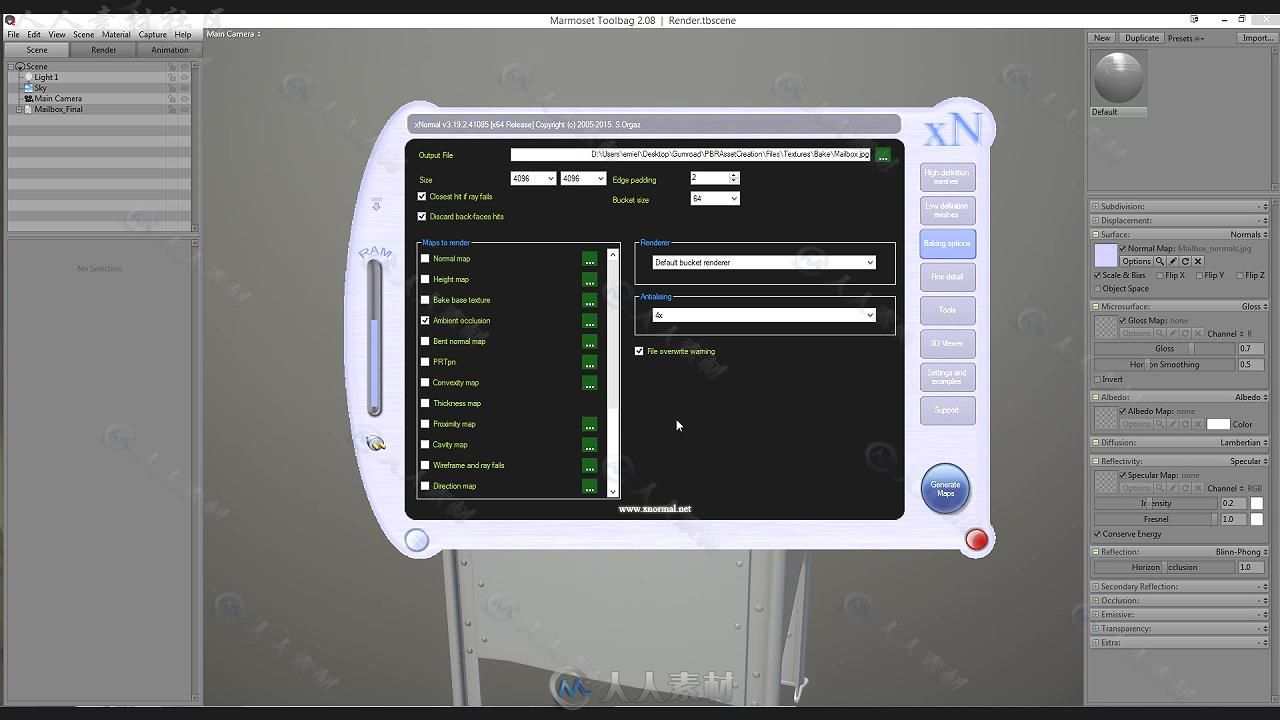Click the Gloss slider

pos(1165,349)
